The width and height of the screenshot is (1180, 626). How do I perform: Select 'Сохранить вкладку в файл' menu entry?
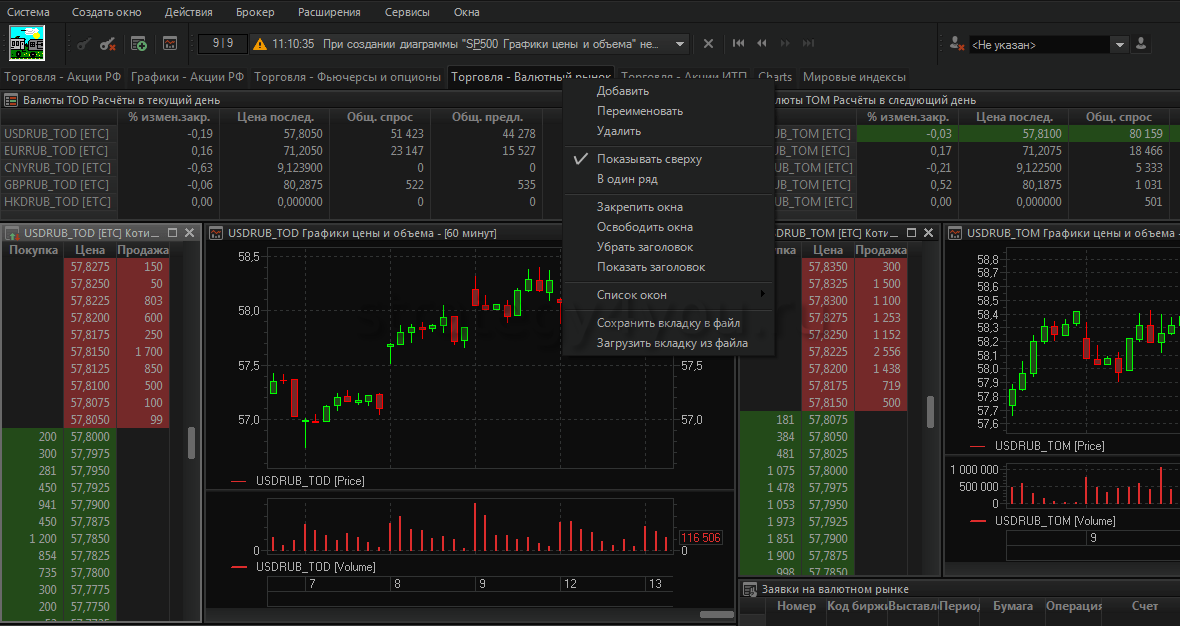click(x=668, y=323)
